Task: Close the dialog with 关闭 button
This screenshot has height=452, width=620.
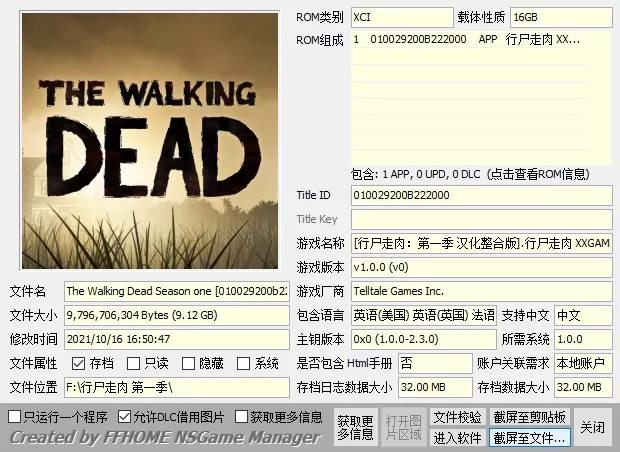Action: tap(592, 427)
